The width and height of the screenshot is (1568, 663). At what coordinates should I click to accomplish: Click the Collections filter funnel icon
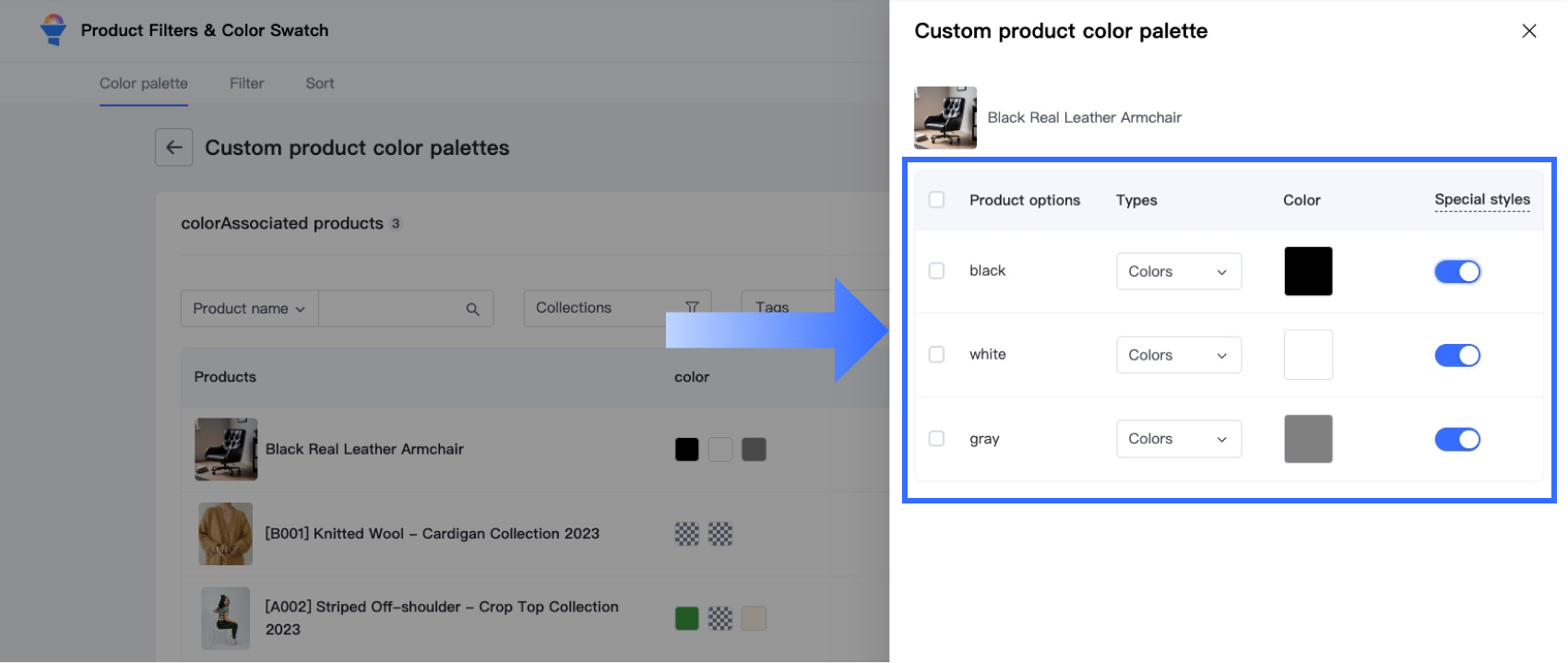[692, 307]
